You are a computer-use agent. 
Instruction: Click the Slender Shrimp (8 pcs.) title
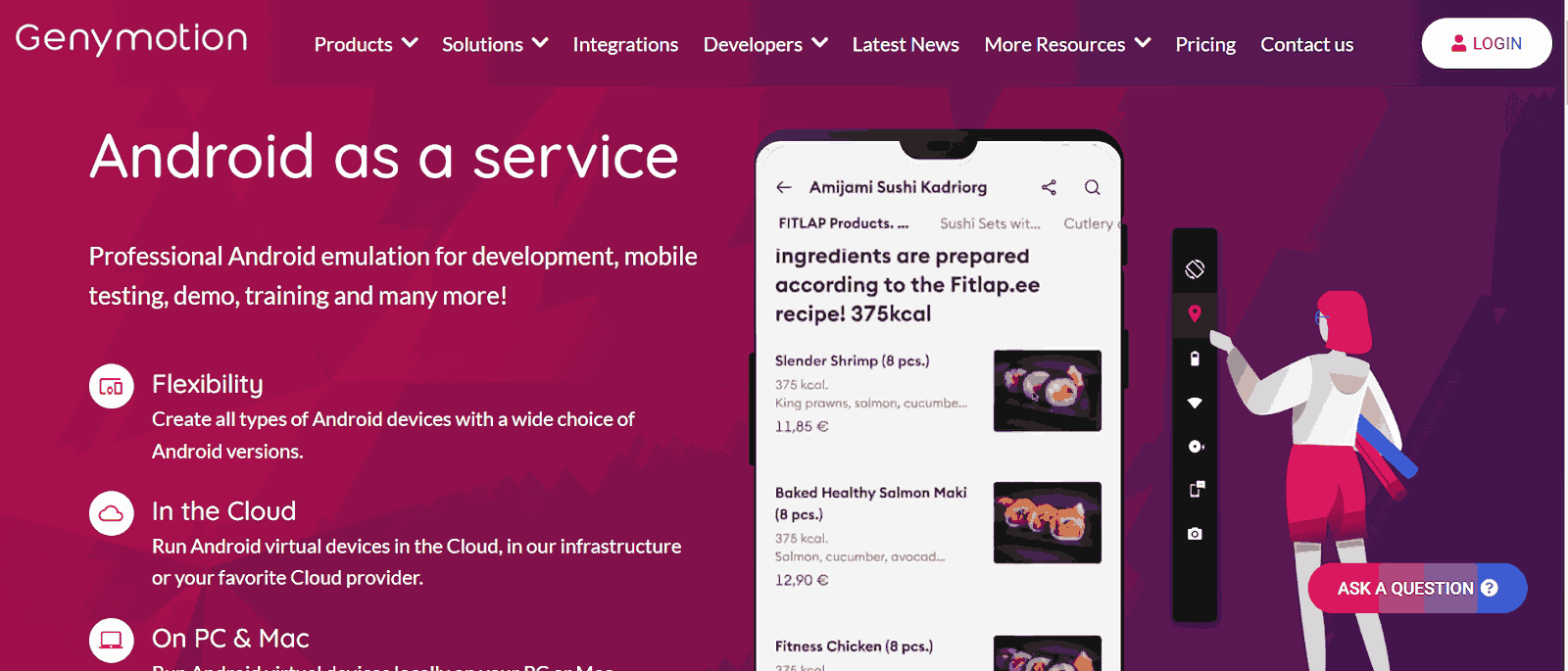[853, 360]
